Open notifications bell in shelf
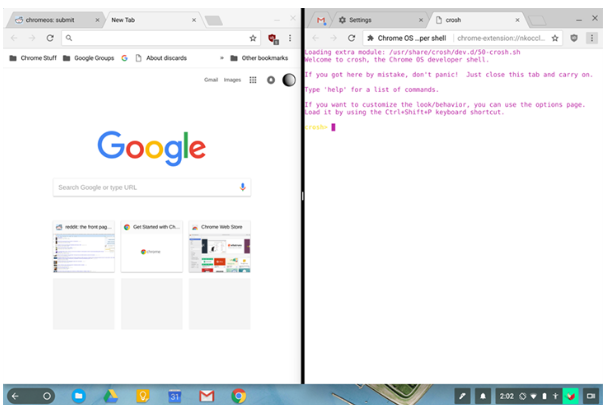This screenshot has width=604, height=405. [x=483, y=396]
